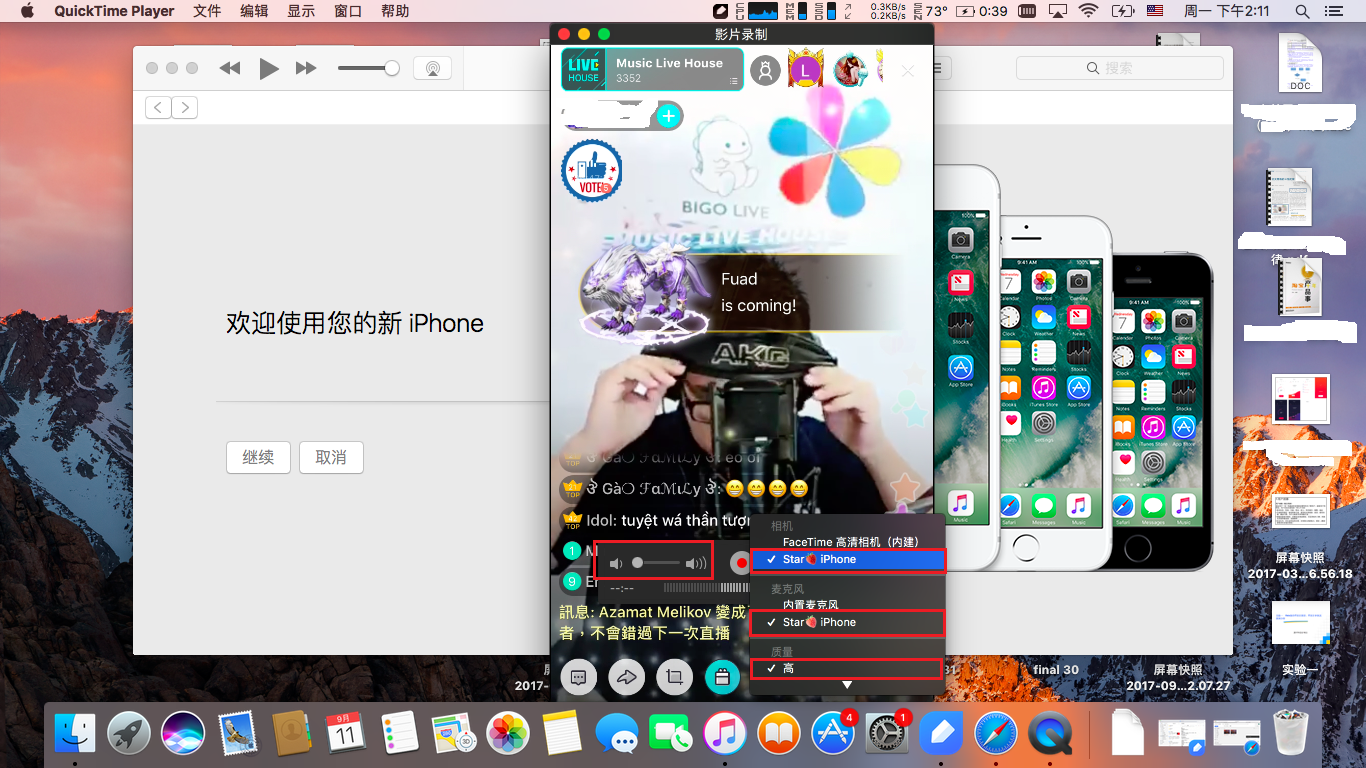1366x768 pixels.
Task: Click the iTunes back navigation arrow
Action: point(158,108)
